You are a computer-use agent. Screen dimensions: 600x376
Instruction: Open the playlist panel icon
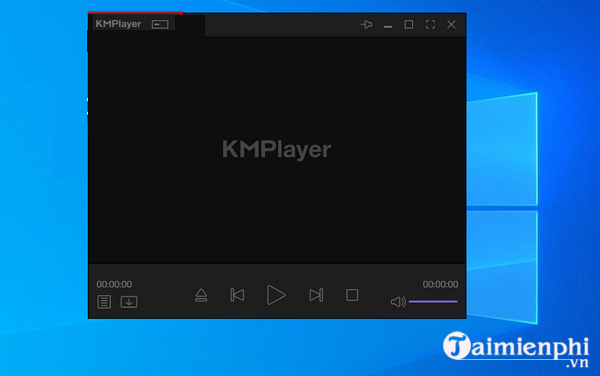[x=104, y=302]
